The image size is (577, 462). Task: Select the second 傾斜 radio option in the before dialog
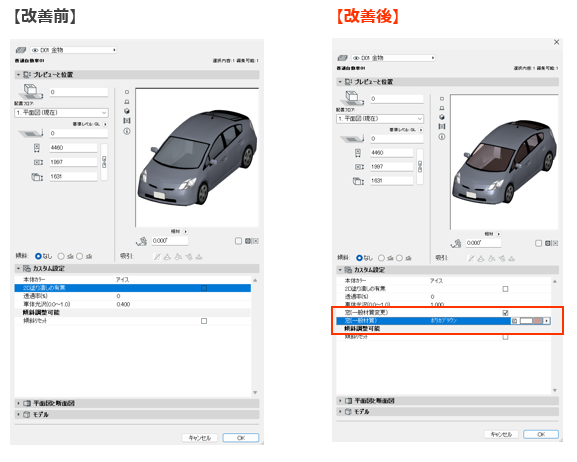point(61,256)
